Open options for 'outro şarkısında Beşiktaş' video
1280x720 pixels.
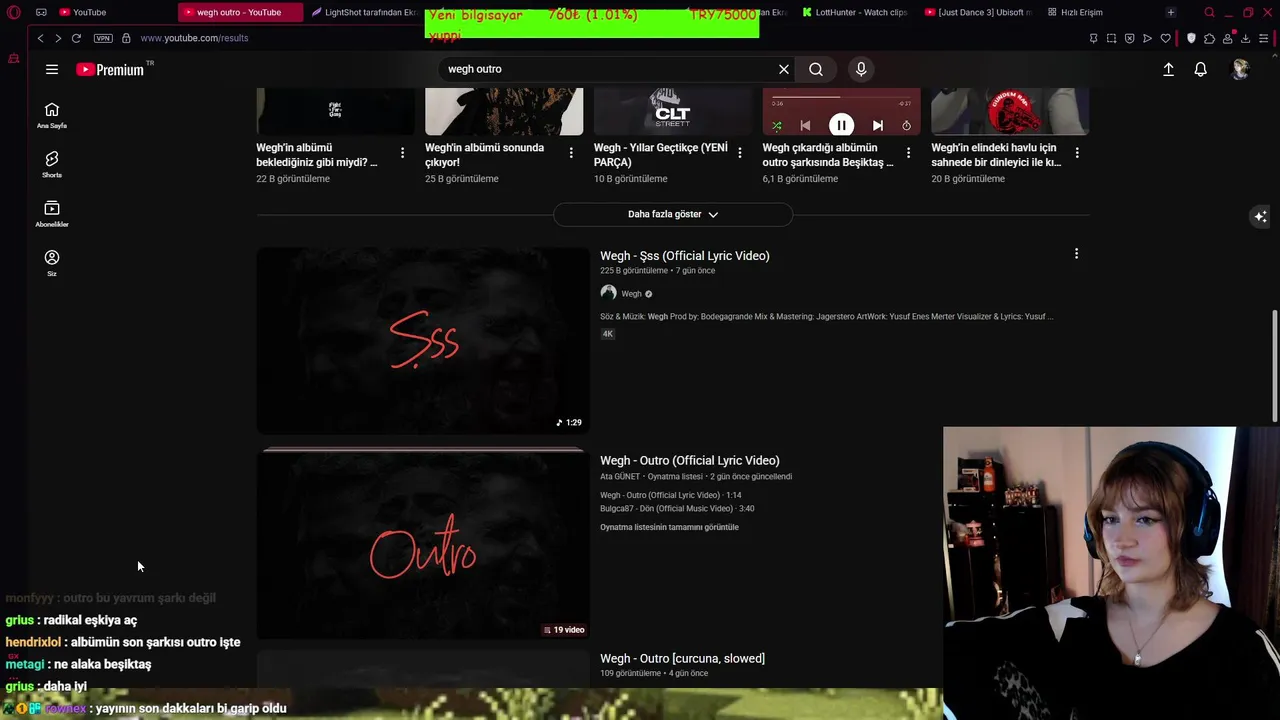point(908,153)
